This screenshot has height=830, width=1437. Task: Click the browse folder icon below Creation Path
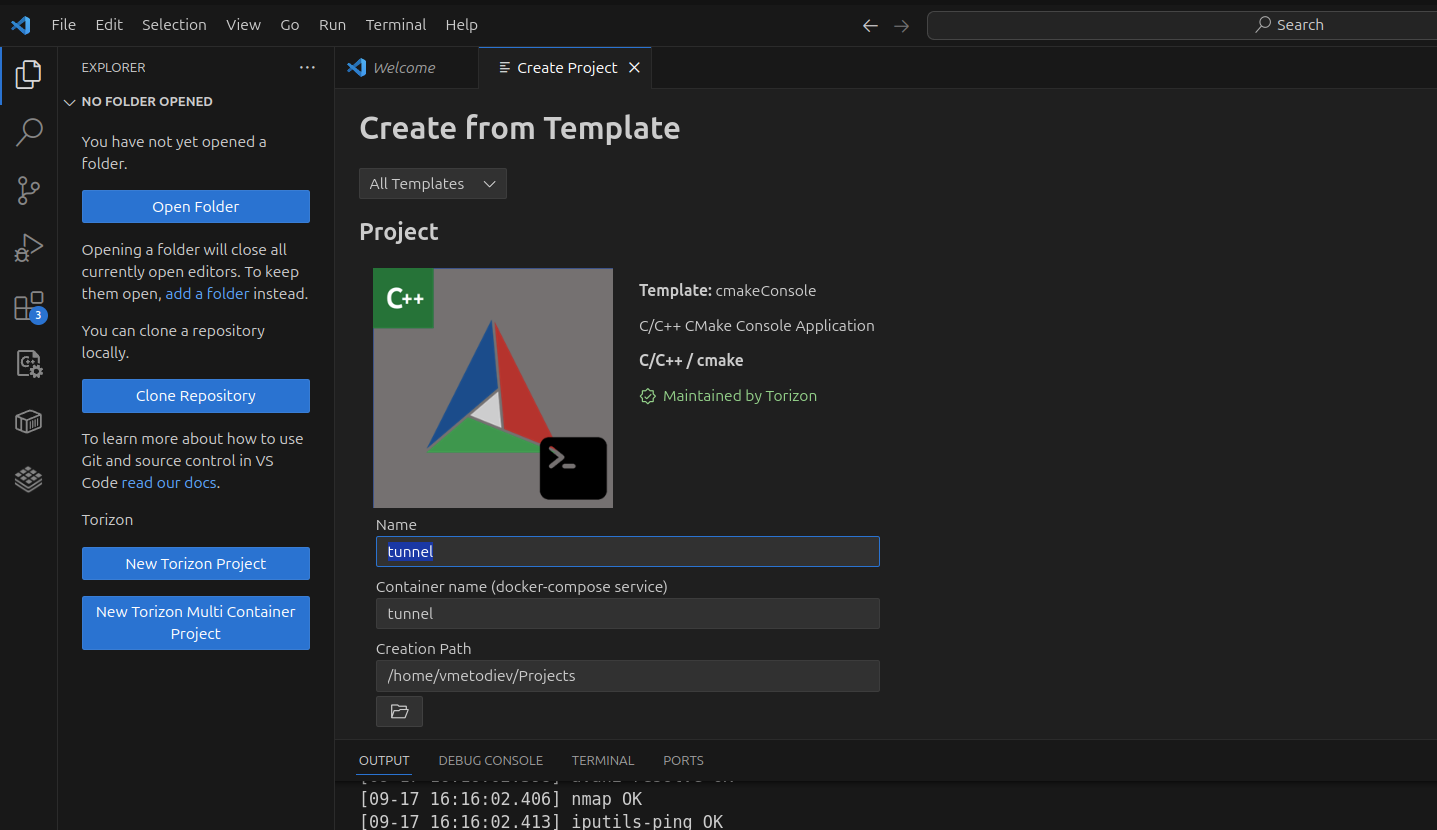pos(399,711)
